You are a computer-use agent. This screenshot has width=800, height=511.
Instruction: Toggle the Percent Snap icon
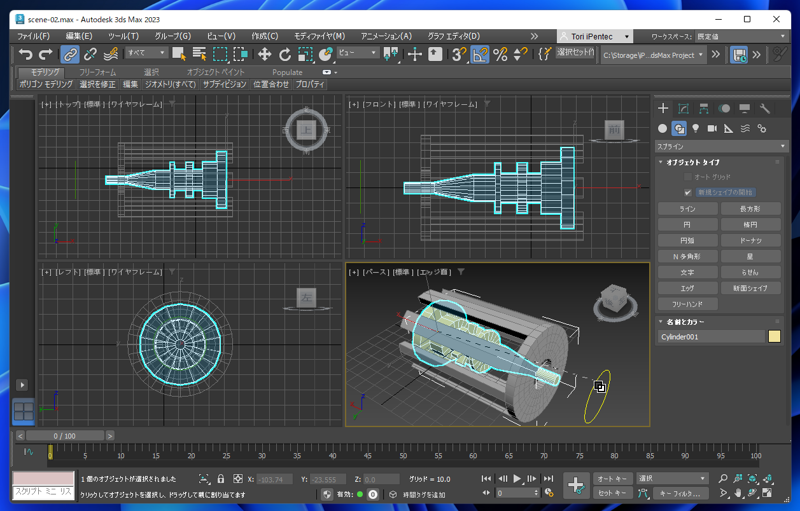pos(501,54)
